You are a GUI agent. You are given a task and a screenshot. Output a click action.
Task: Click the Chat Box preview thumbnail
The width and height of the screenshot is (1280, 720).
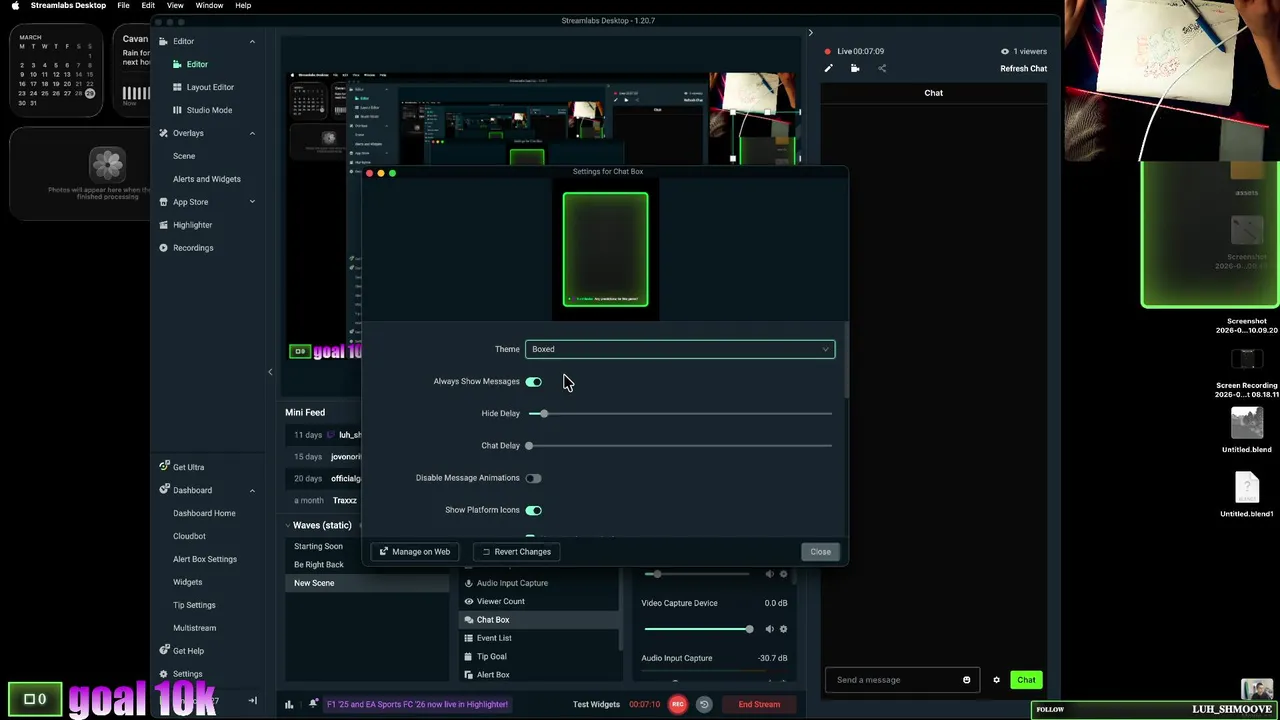pos(605,249)
